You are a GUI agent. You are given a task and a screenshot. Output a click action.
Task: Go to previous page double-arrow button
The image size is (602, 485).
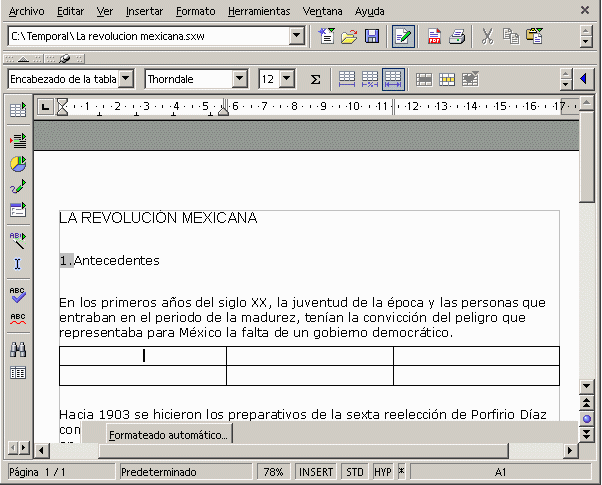click(587, 403)
